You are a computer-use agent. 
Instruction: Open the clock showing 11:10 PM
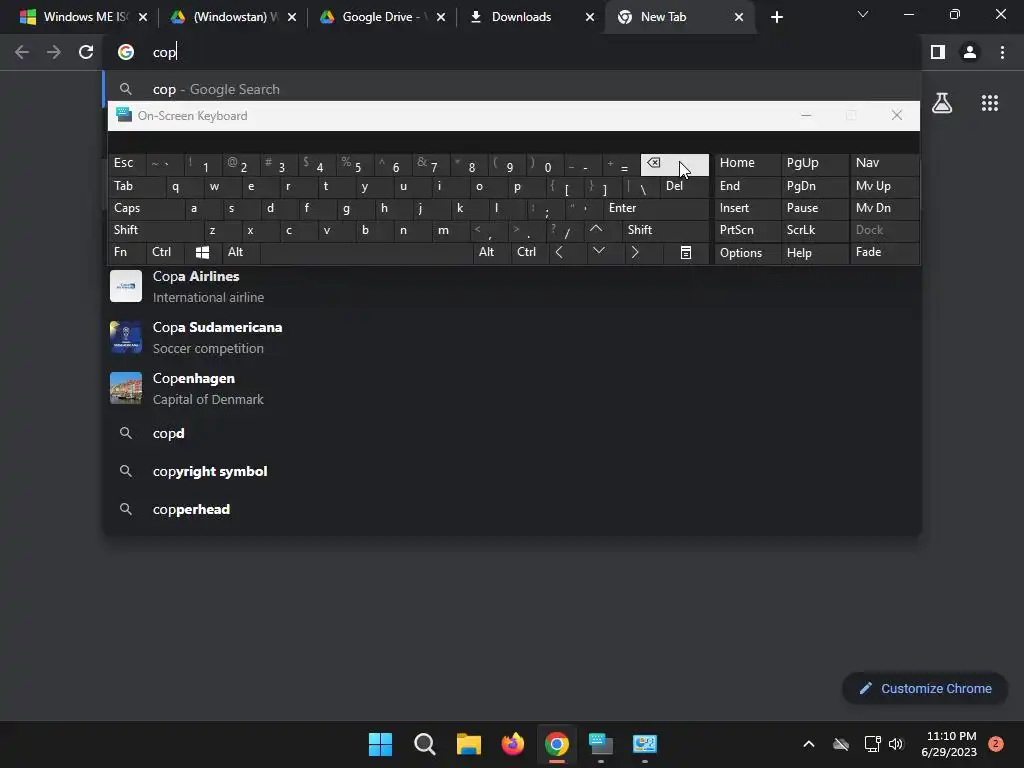click(949, 744)
